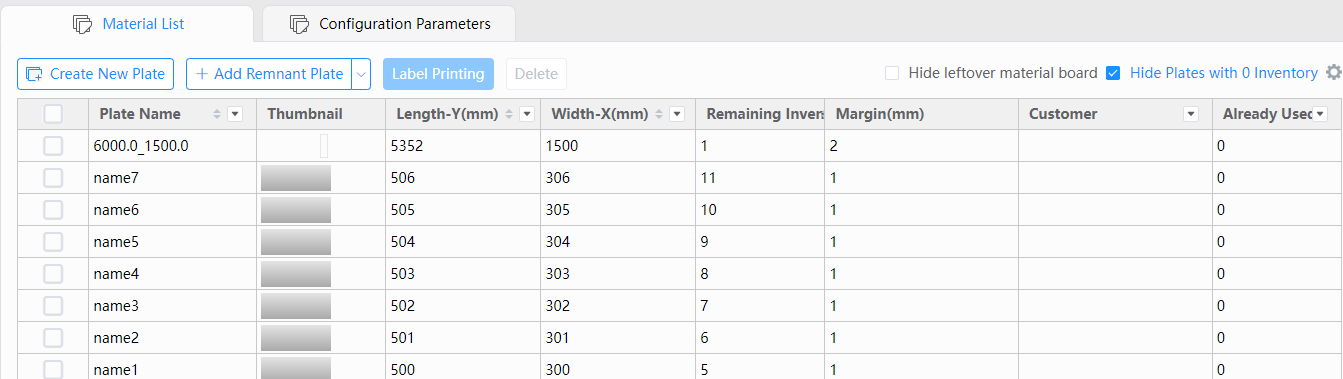Expand Add Remnant Plate dropdown arrow
Viewport: 1343px width, 379px height.
click(362, 74)
